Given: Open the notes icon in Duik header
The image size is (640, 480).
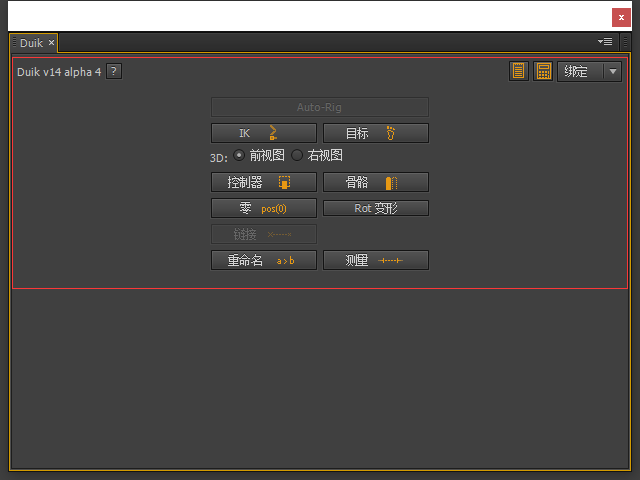Looking at the screenshot, I should (518, 71).
